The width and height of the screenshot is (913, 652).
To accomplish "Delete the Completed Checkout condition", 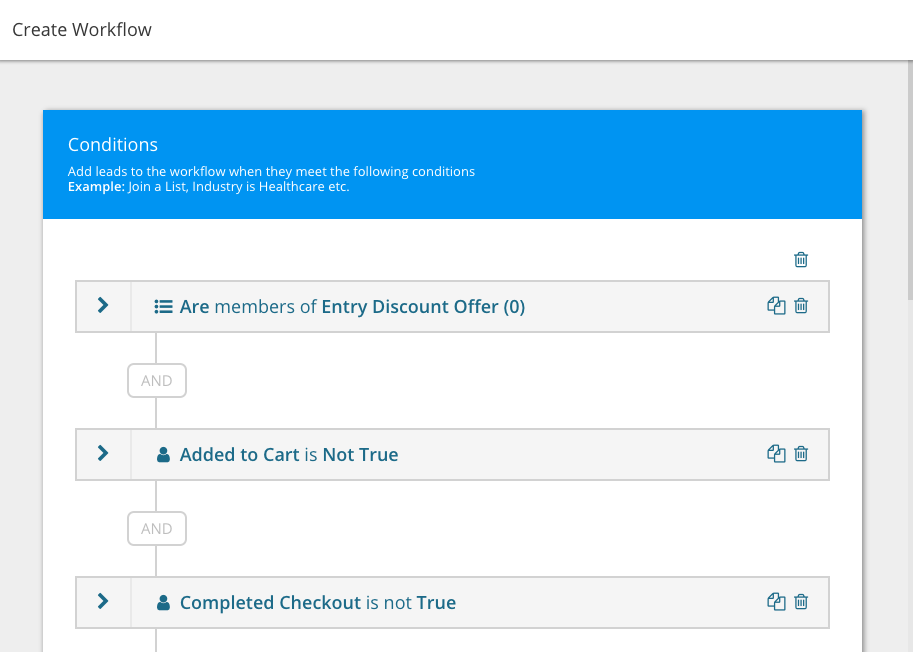I will pyautogui.click(x=801, y=601).
